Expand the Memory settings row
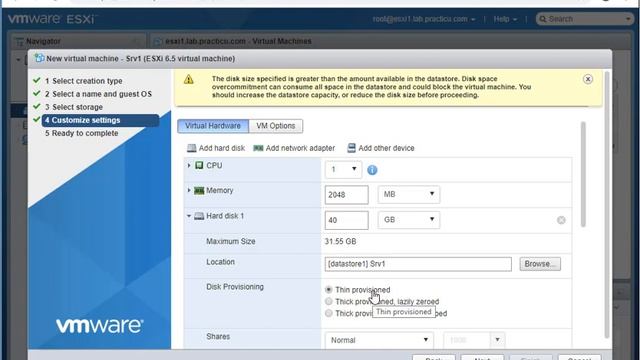The height and width of the screenshot is (360, 640). [x=189, y=190]
